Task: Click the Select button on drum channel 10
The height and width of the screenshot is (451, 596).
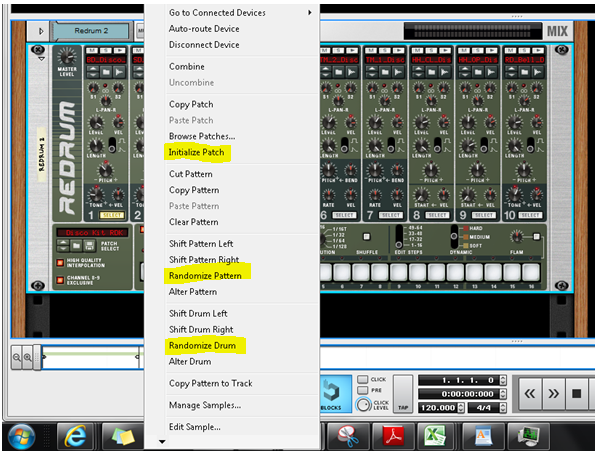Action: [x=530, y=215]
